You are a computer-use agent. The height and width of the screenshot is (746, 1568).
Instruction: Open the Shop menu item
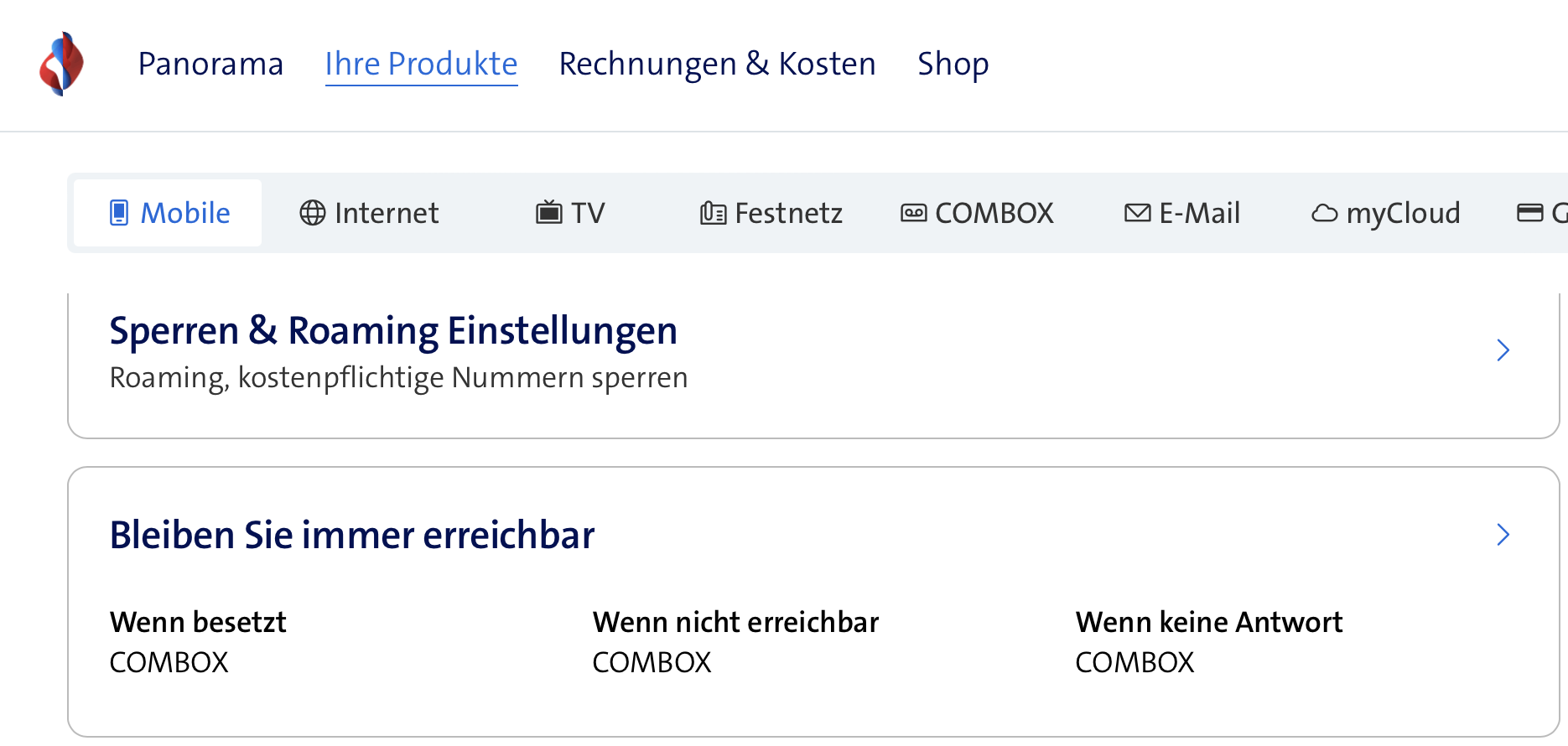pyautogui.click(x=953, y=65)
